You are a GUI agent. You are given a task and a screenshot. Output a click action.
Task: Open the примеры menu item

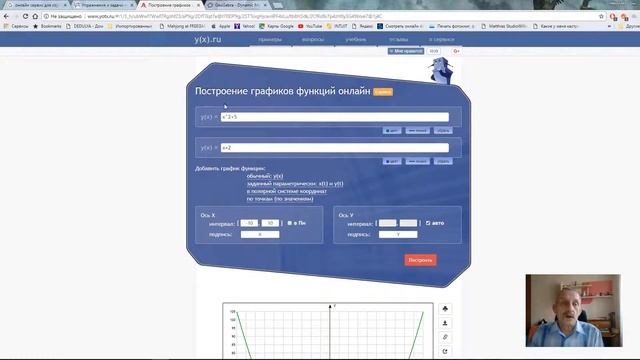[x=270, y=40]
